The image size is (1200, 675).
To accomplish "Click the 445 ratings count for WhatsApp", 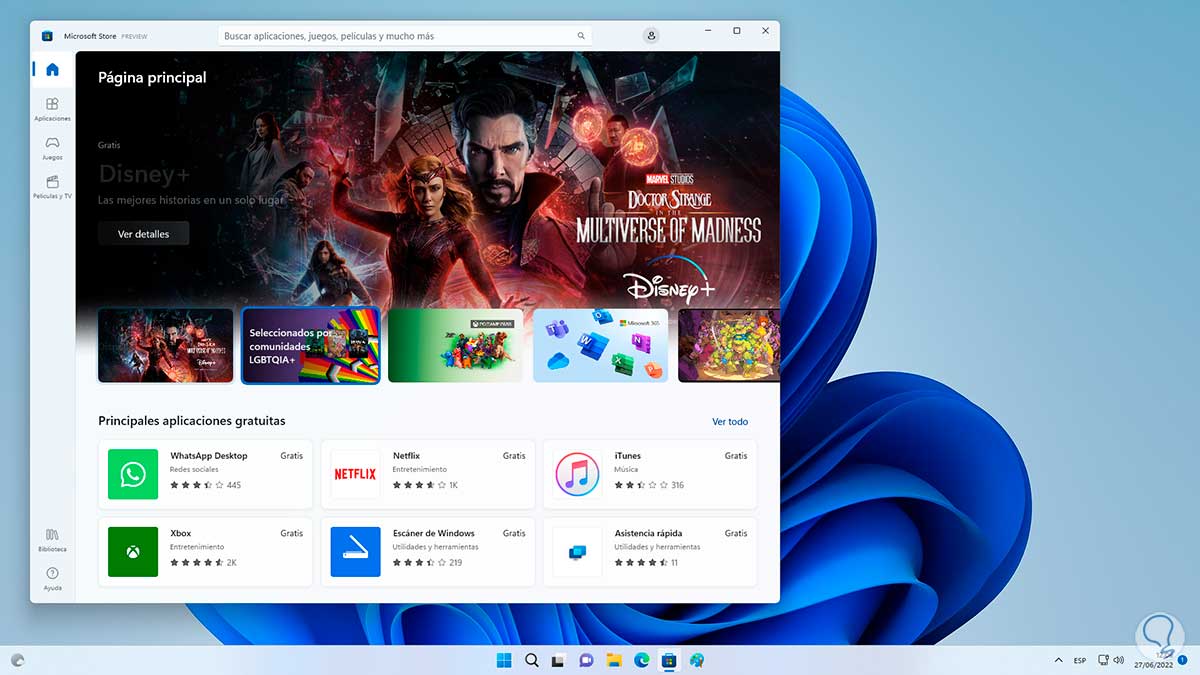I will pos(234,485).
